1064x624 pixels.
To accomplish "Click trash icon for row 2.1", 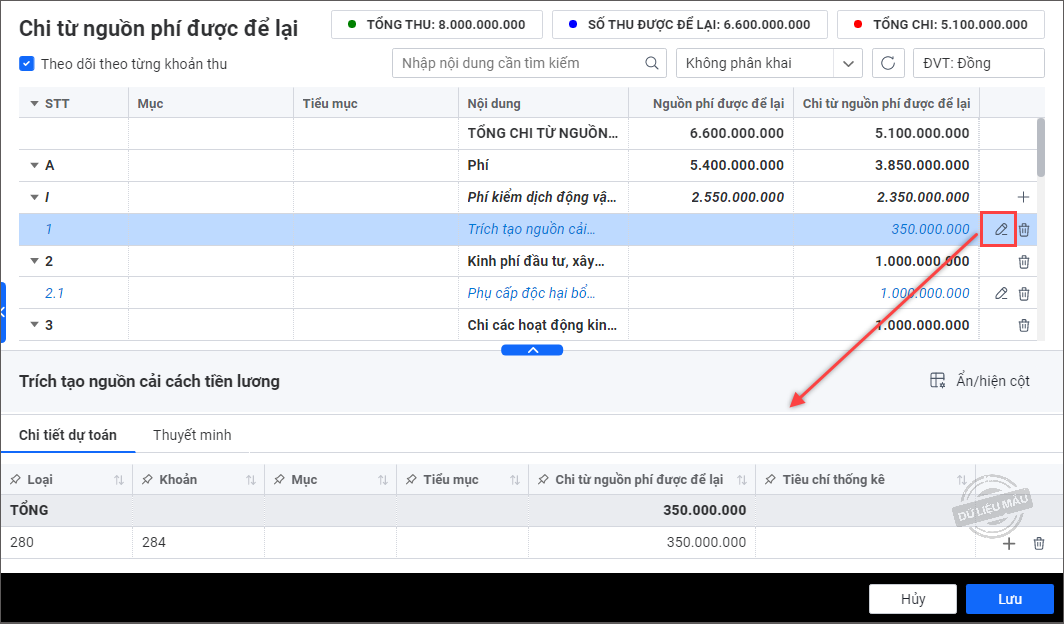I will pos(1024,294).
